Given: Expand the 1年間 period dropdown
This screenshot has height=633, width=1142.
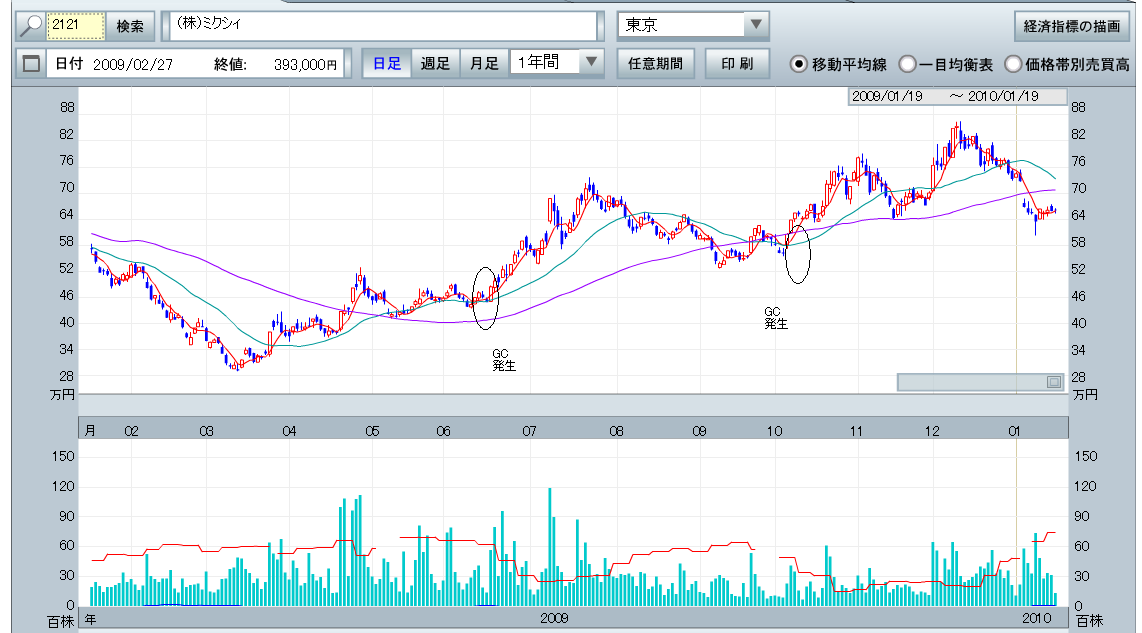Looking at the screenshot, I should click(592, 62).
